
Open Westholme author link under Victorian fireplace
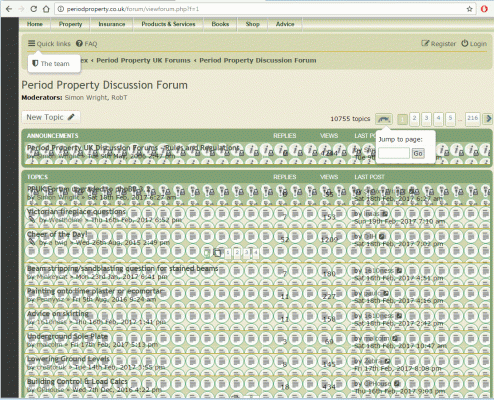coord(65,220)
